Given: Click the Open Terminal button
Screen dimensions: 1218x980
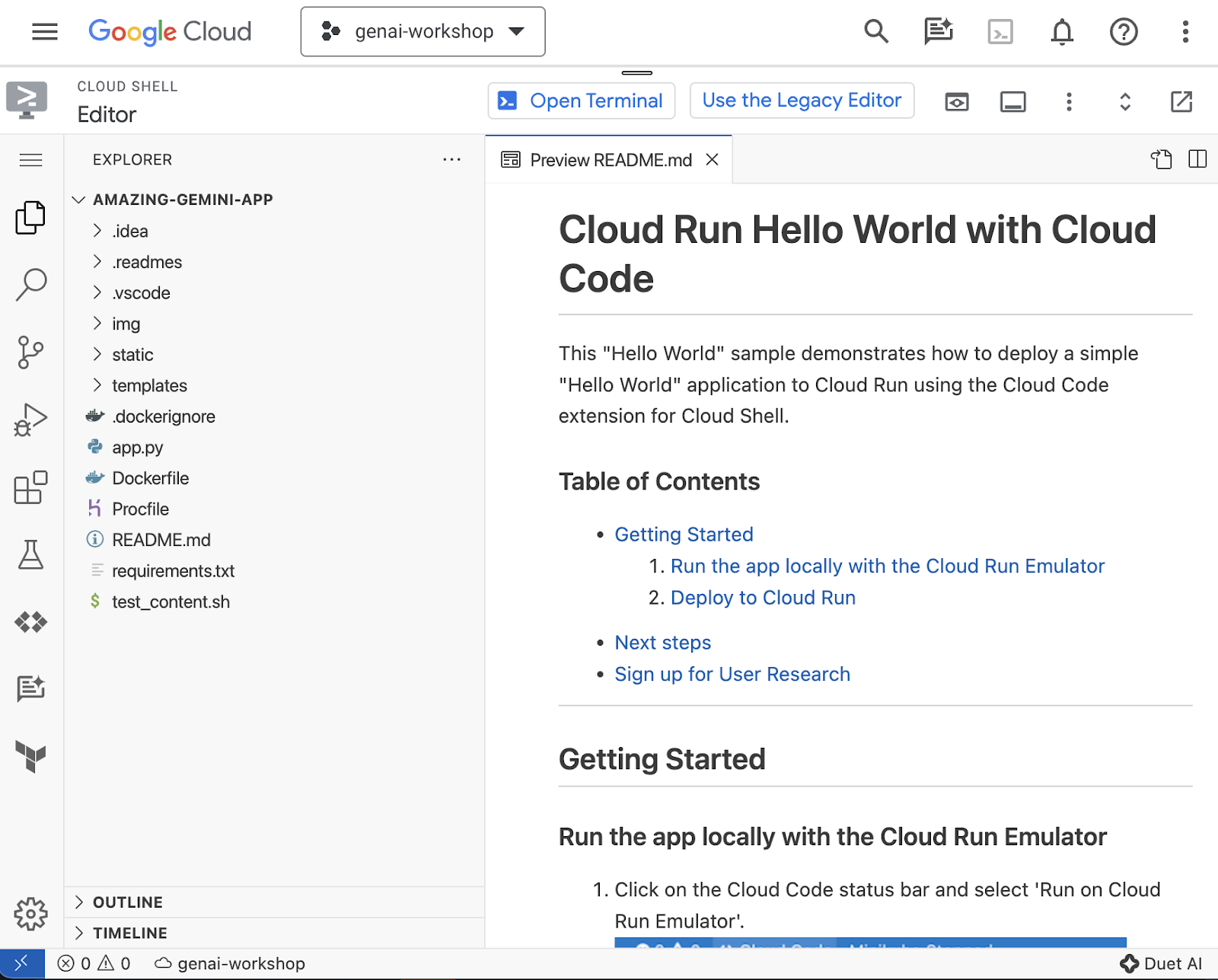Looking at the screenshot, I should pyautogui.click(x=582, y=101).
